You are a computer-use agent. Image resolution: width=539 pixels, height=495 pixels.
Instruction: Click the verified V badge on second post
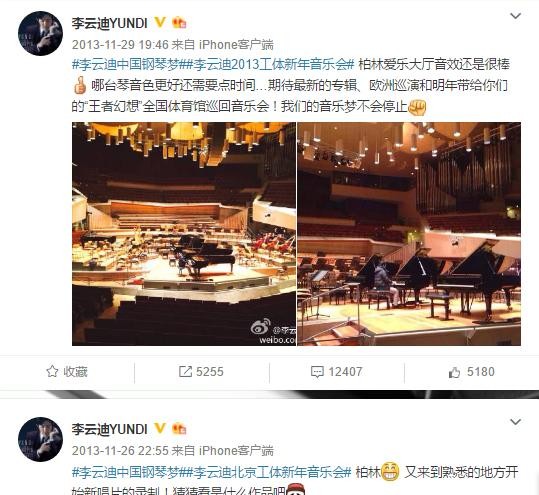[160, 429]
